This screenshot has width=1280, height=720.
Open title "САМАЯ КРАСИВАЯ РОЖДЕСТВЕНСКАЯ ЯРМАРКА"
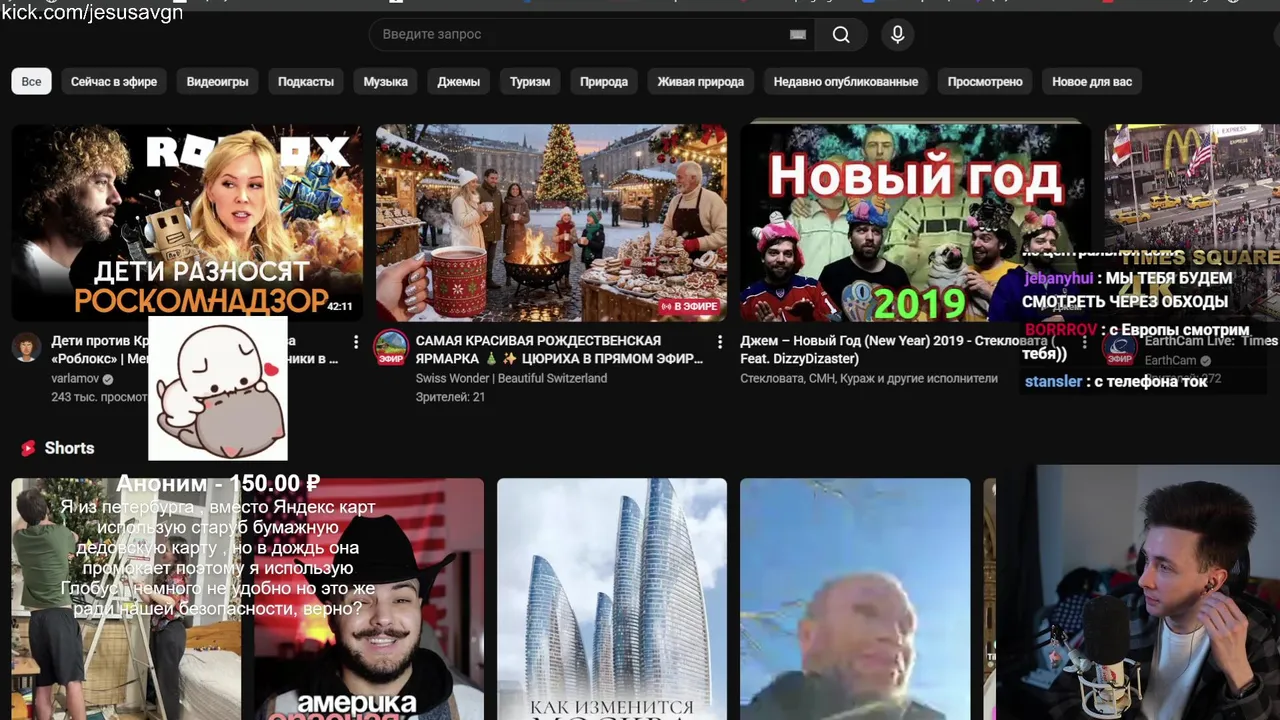[559, 349]
